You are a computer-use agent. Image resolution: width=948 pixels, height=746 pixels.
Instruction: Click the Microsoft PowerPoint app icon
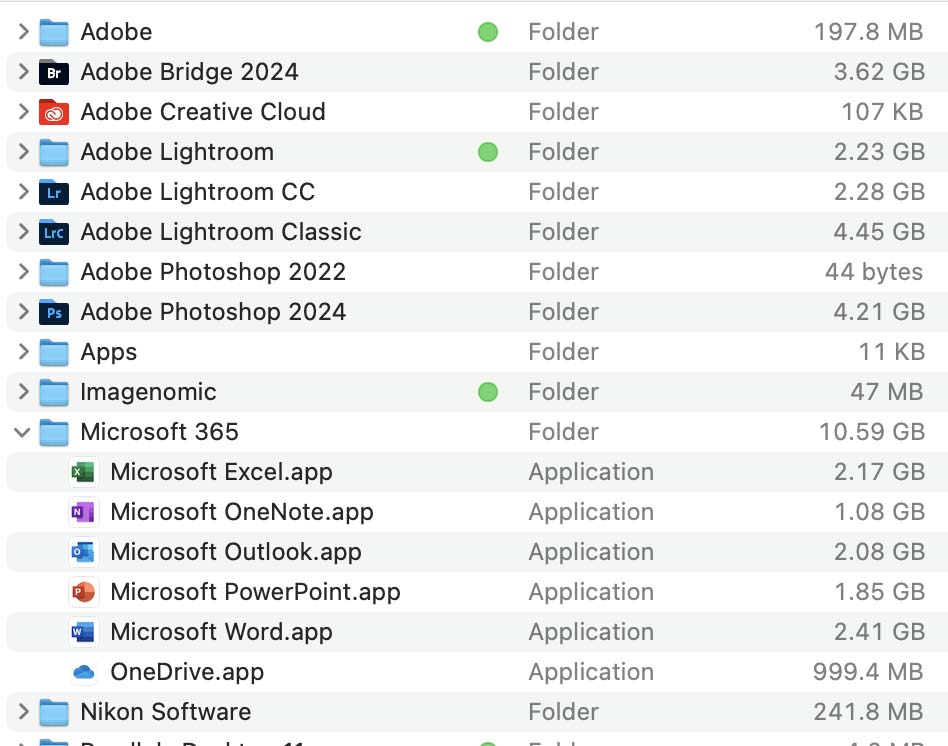pyautogui.click(x=84, y=592)
